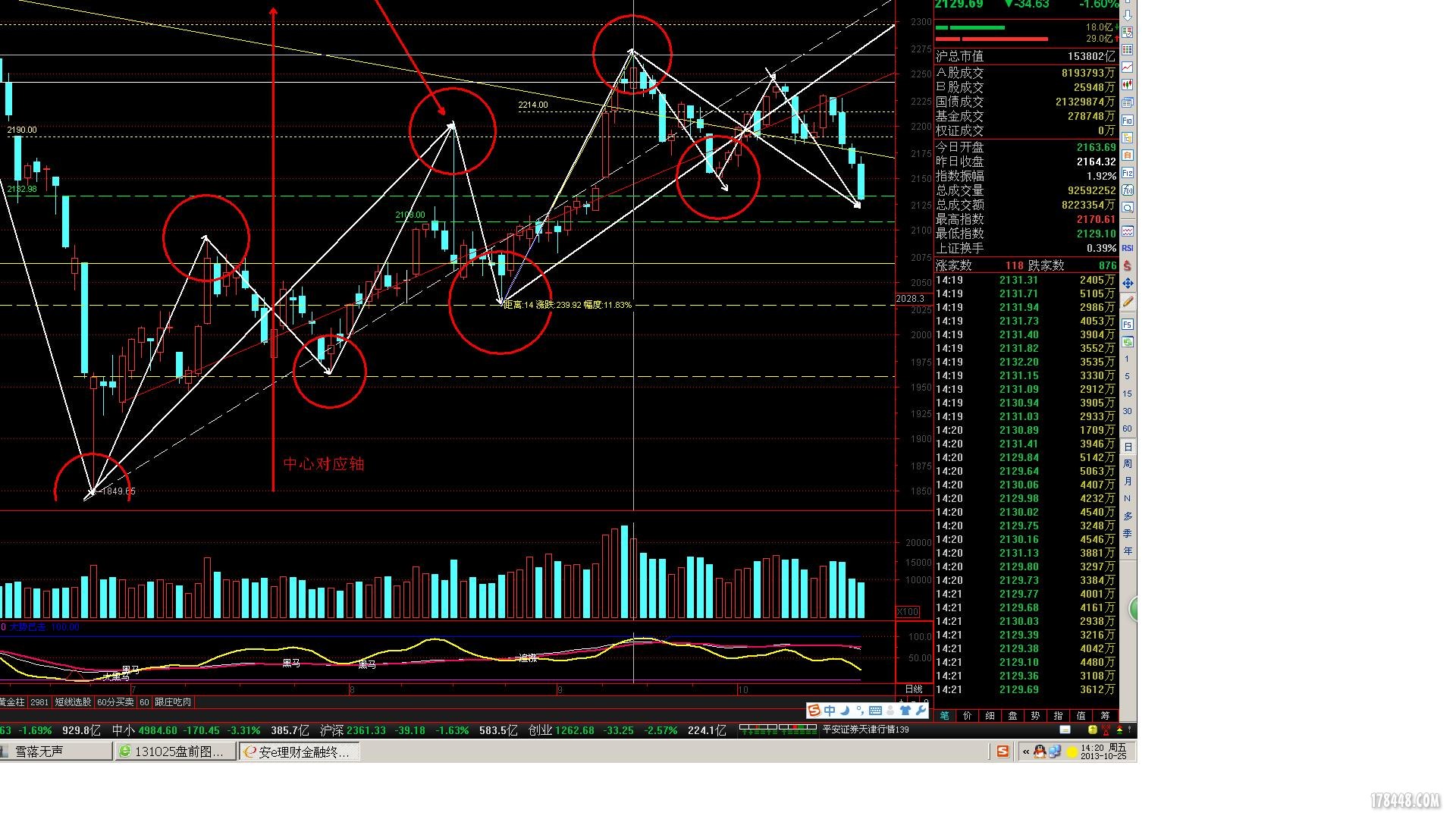Viewport: 1456px width, 819px height.
Task: Select monthly '月' period button
Action: pyautogui.click(x=1127, y=481)
